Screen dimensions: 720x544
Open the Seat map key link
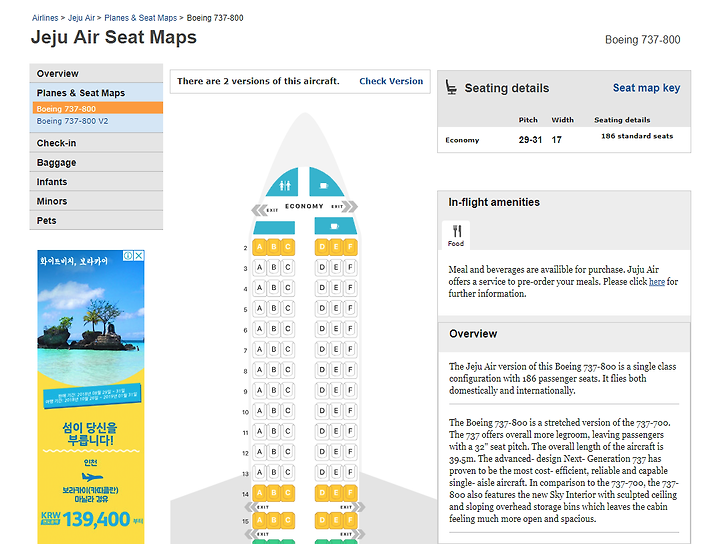(647, 88)
